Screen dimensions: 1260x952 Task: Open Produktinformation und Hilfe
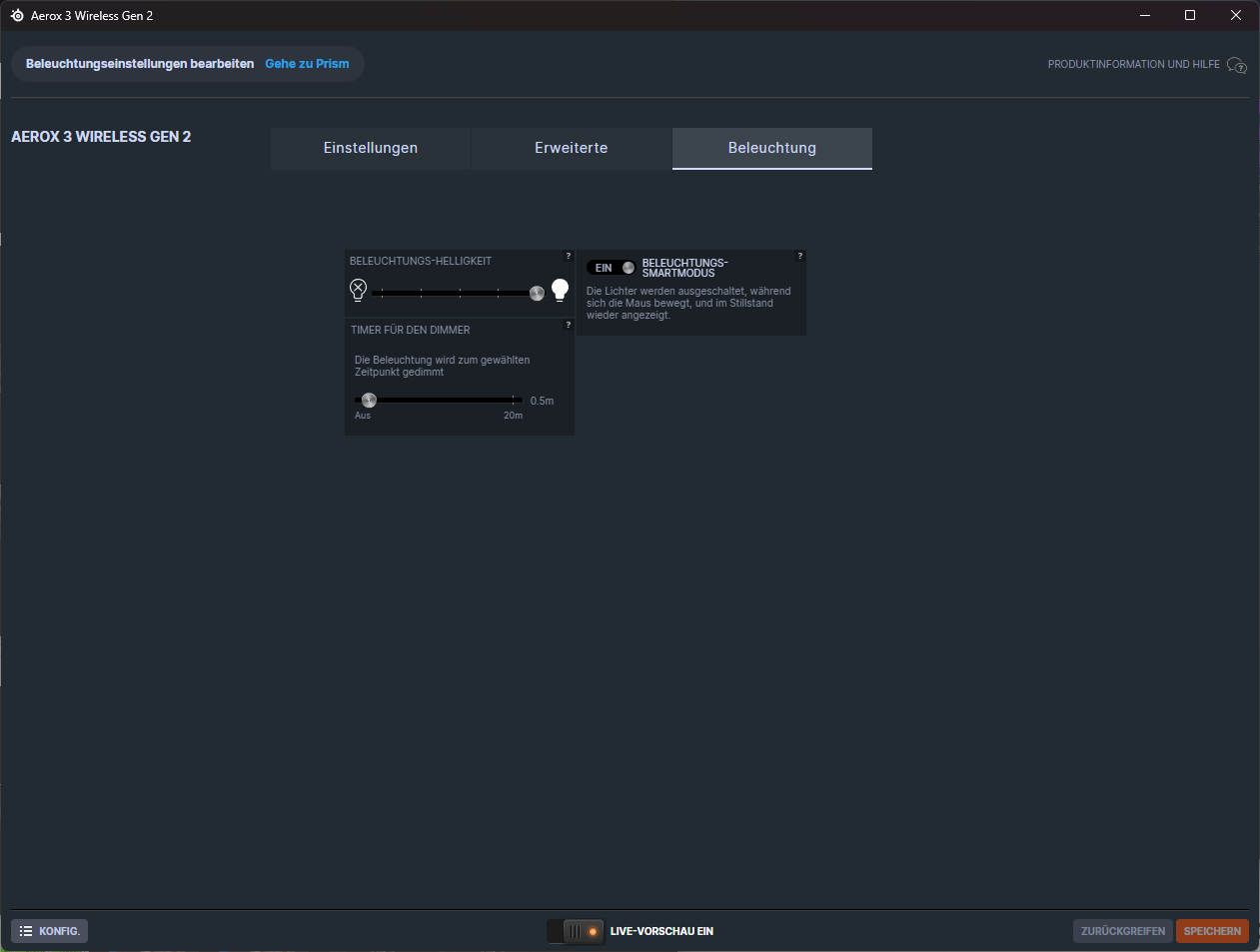tap(1133, 64)
